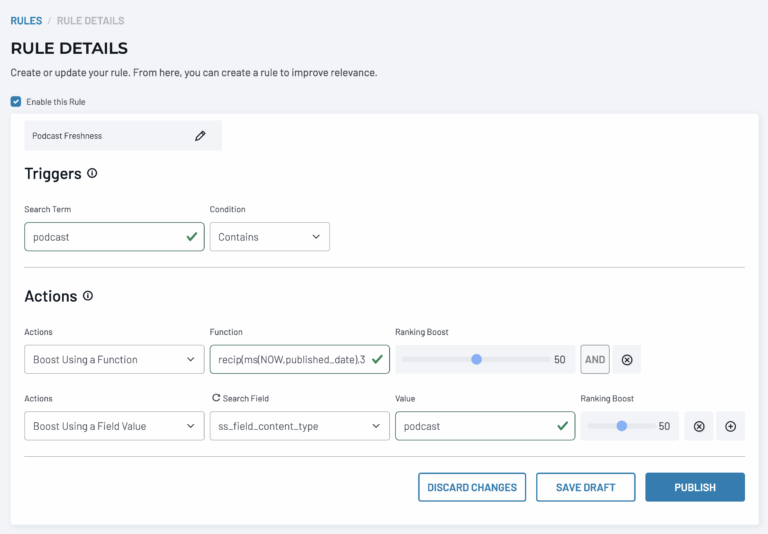The image size is (768, 534).
Task: Click the Podcast Freshness rule name
Action: click(x=67, y=136)
